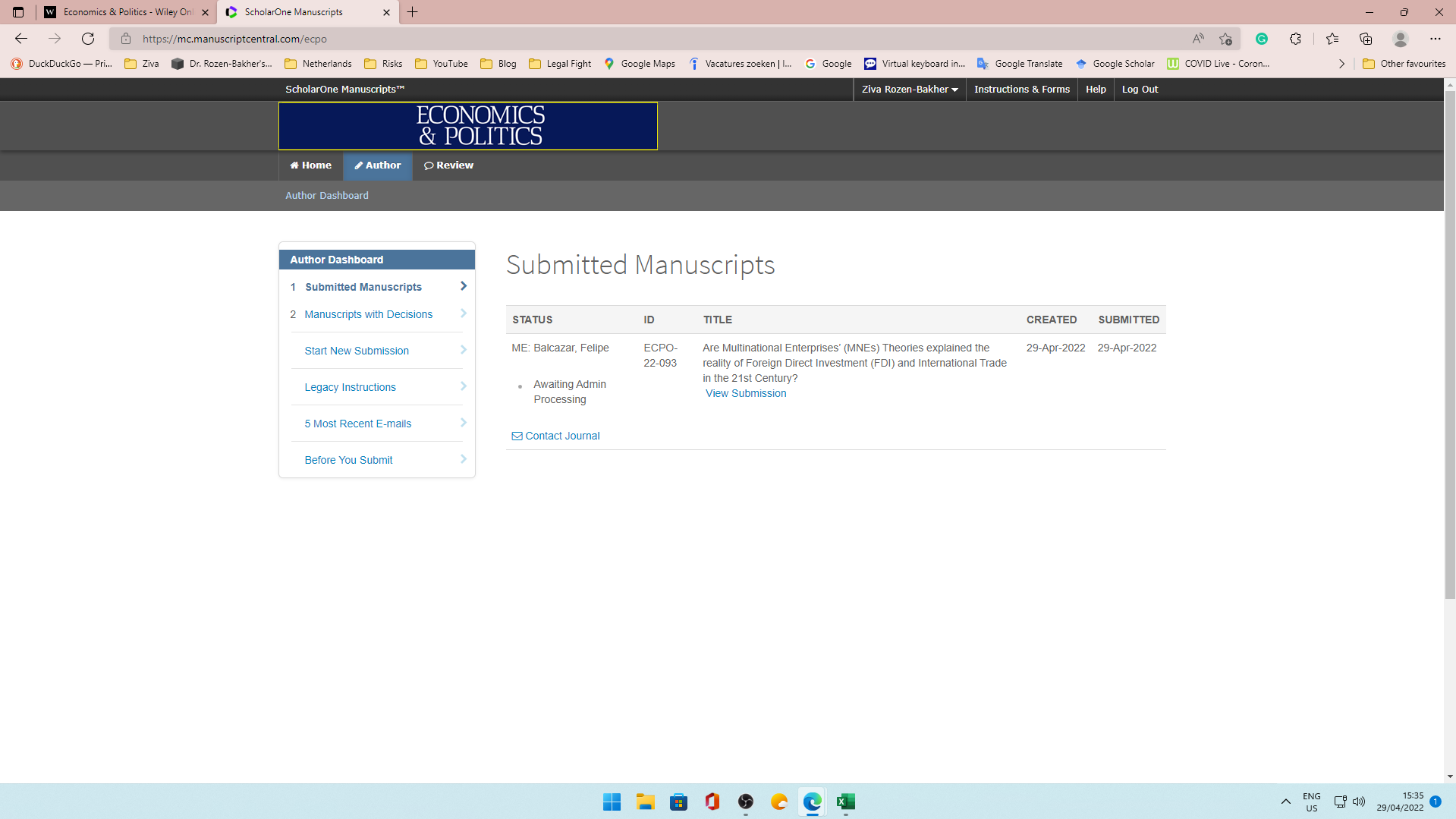Open the volume control in system tray
This screenshot has width=1456, height=819.
coord(1359,802)
